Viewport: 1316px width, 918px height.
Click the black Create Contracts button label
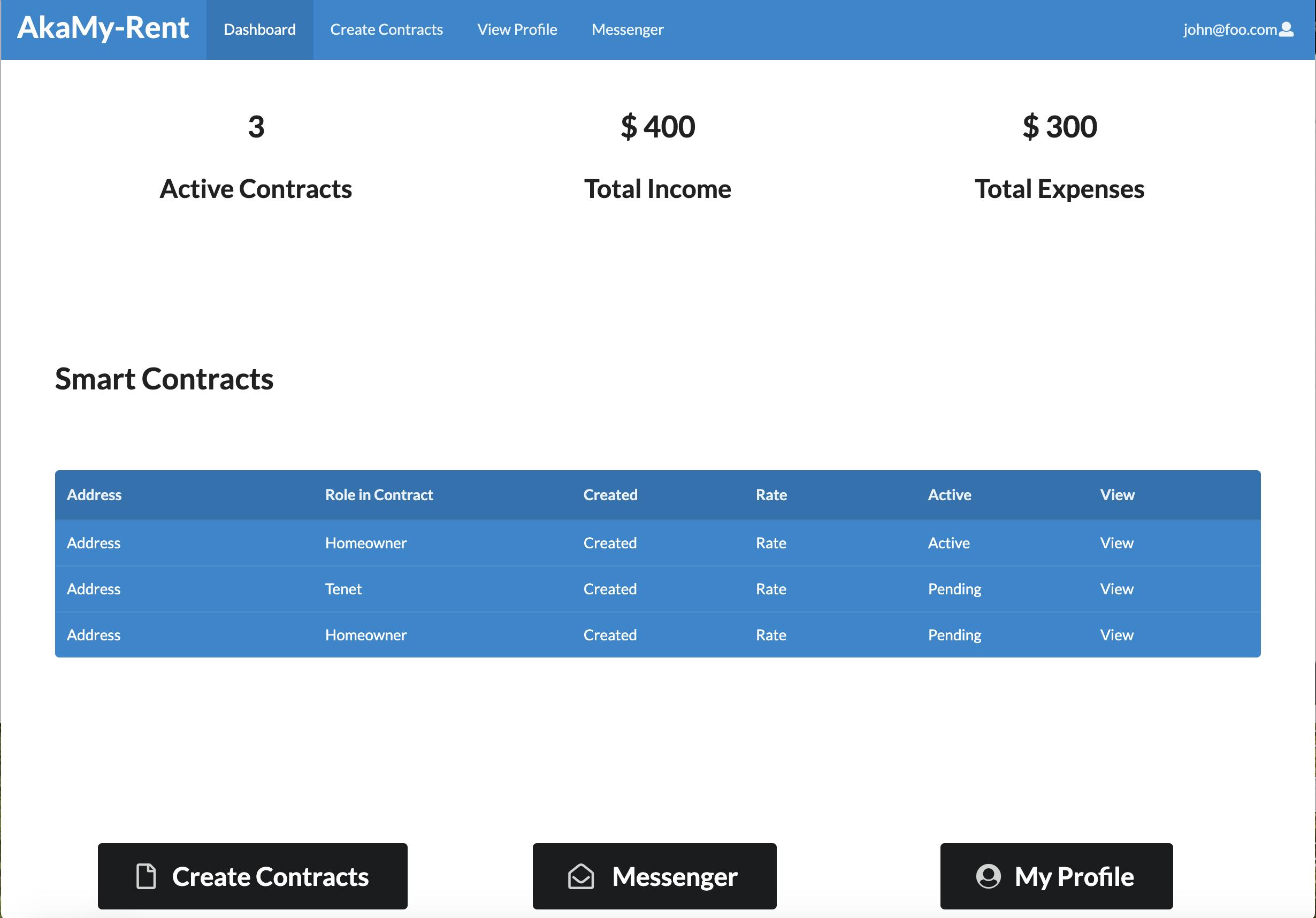click(x=271, y=876)
